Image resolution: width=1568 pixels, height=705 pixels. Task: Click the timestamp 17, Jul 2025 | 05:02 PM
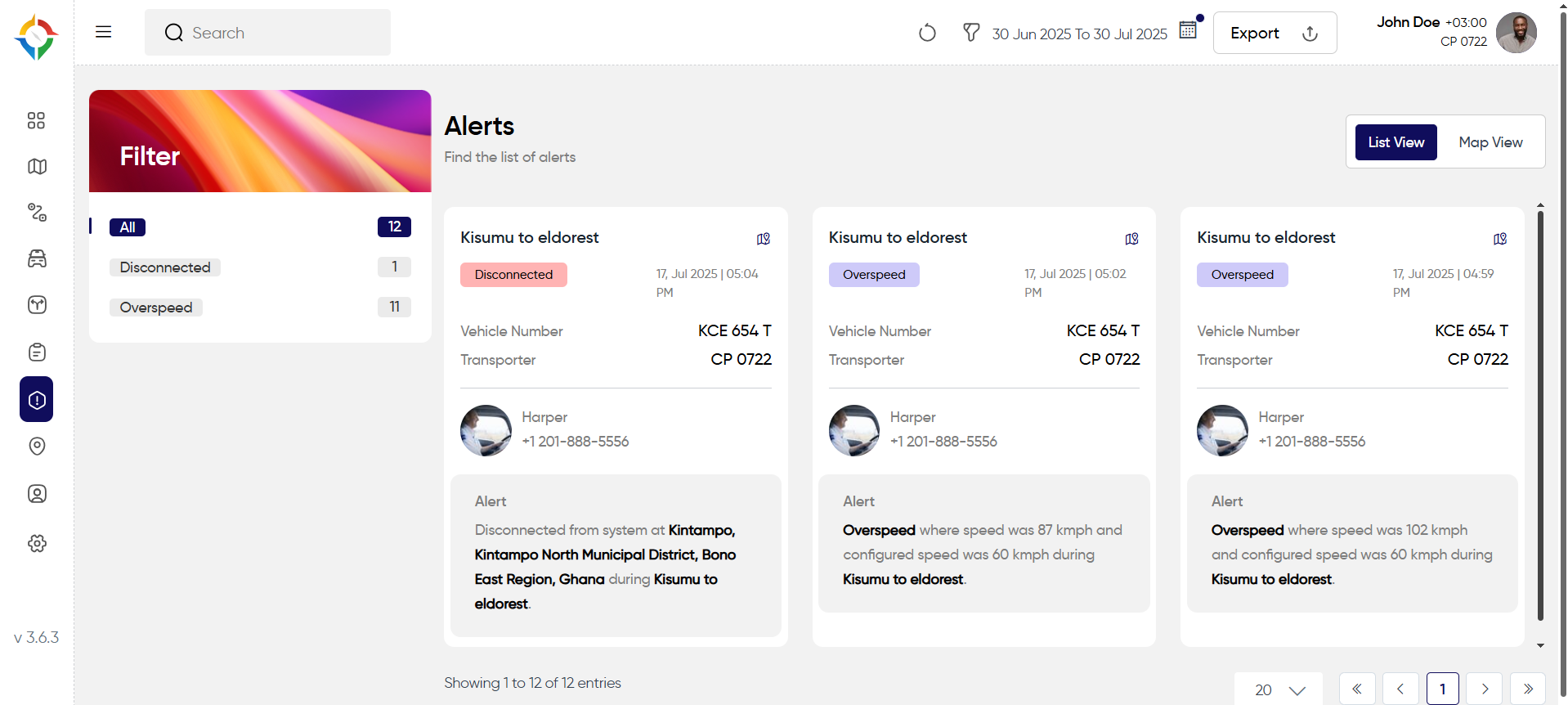[x=1075, y=283]
